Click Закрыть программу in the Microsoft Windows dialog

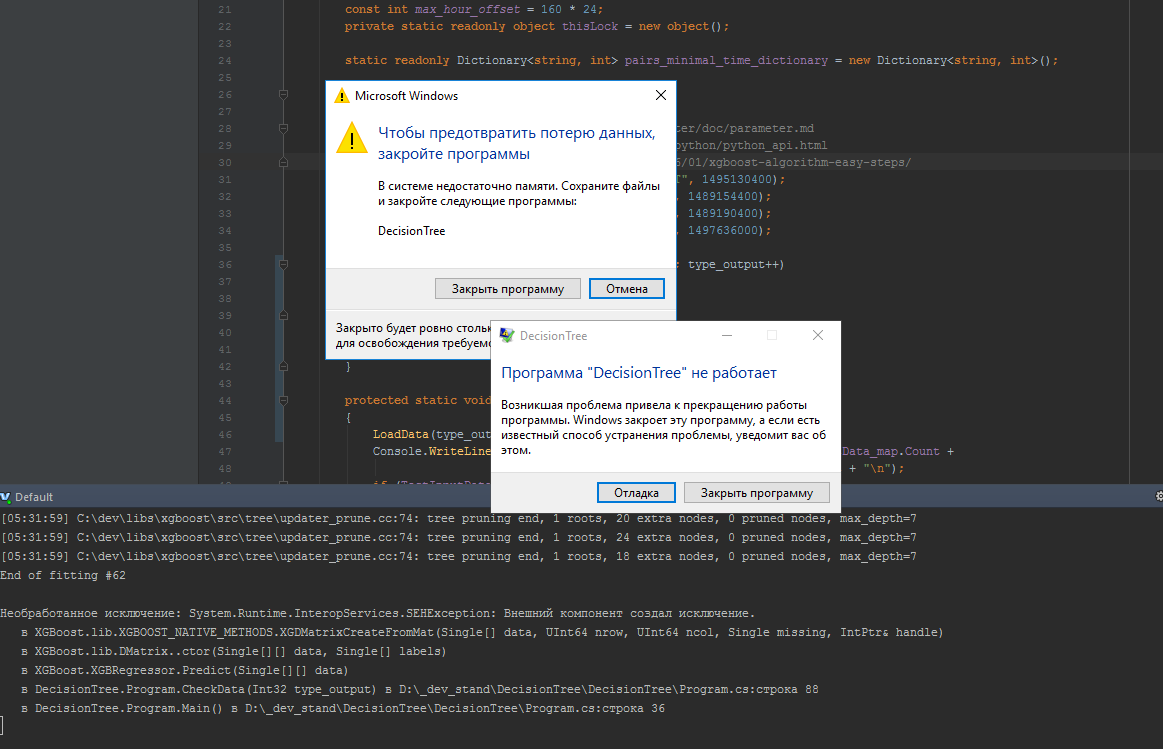[508, 288]
